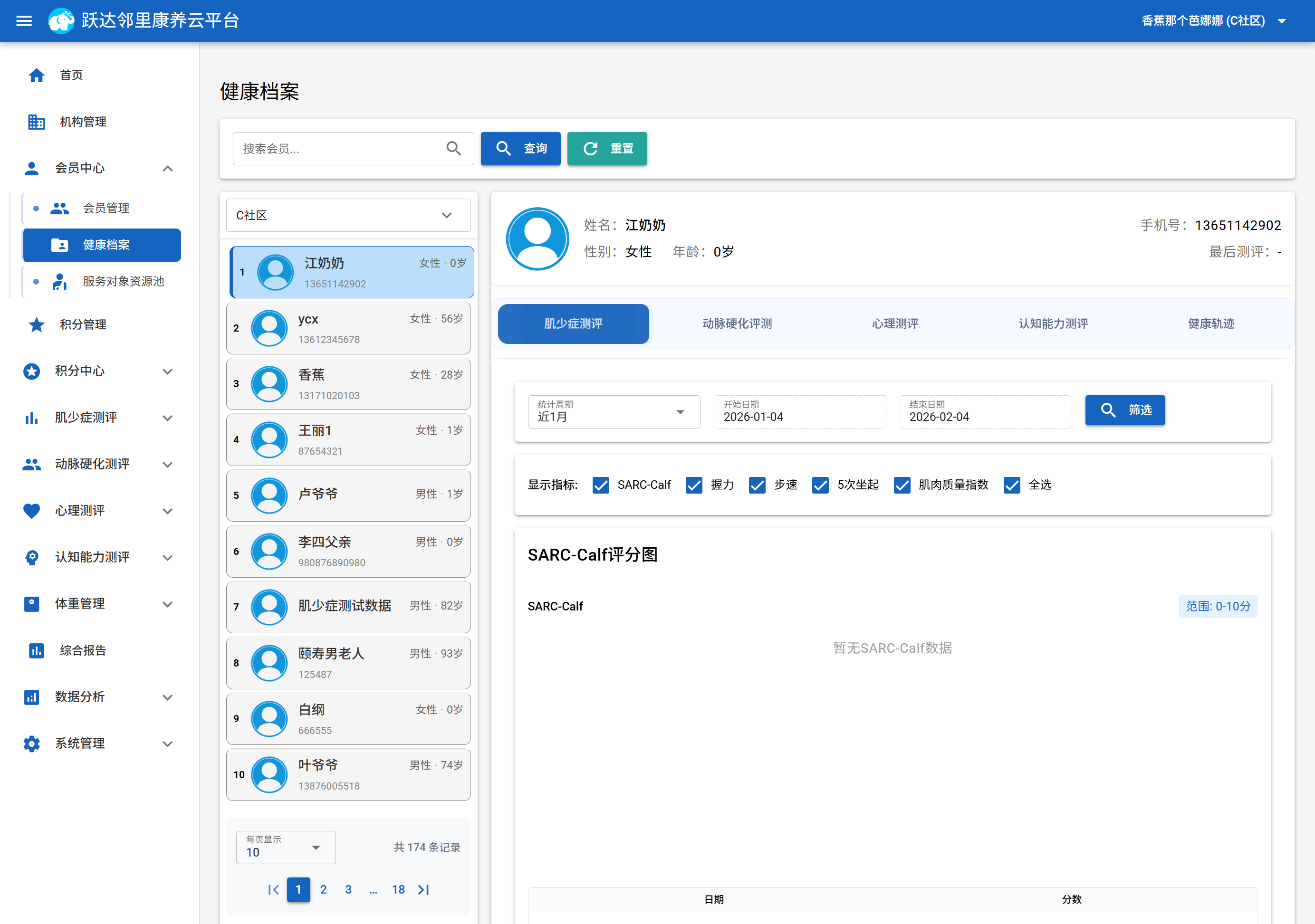Click avatar of member 香蕉
1315x924 pixels.
(269, 383)
